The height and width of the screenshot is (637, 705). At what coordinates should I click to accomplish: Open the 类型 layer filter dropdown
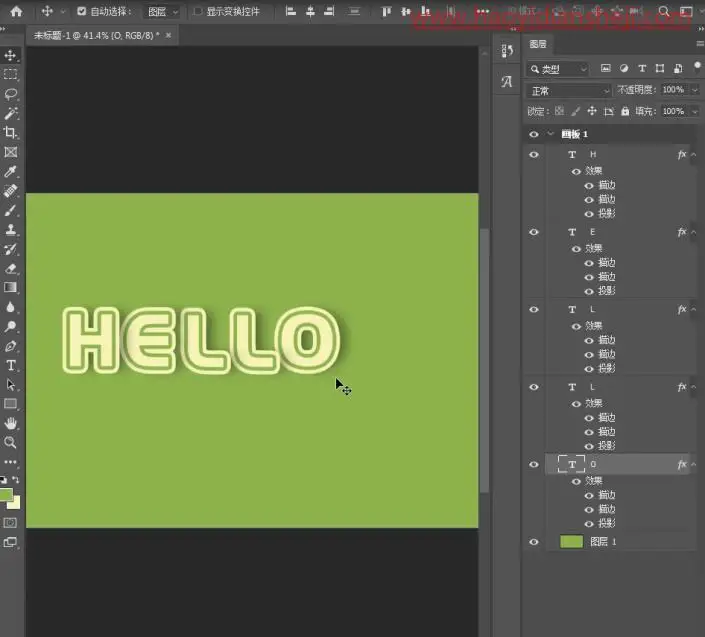[558, 69]
